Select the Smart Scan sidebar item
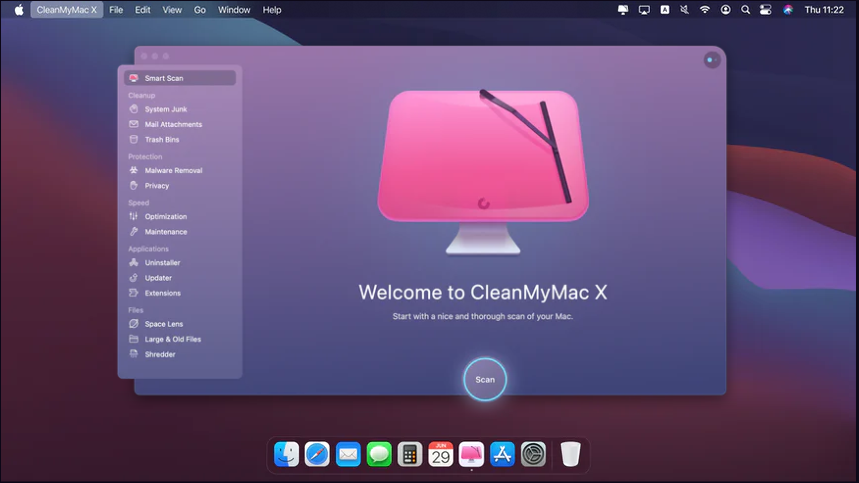Viewport: 859px width, 483px height. [180, 78]
